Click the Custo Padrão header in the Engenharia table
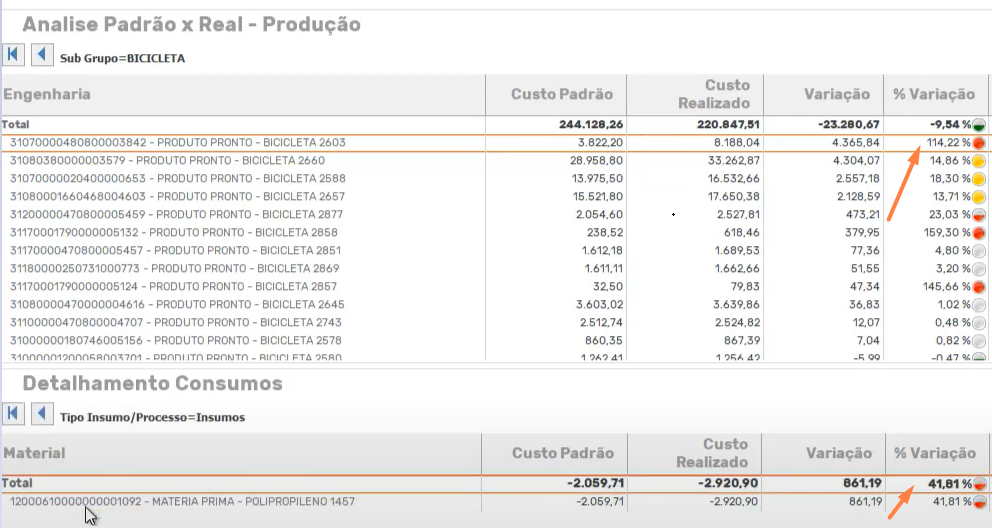Screen dimensions: 992x528 coord(561,94)
